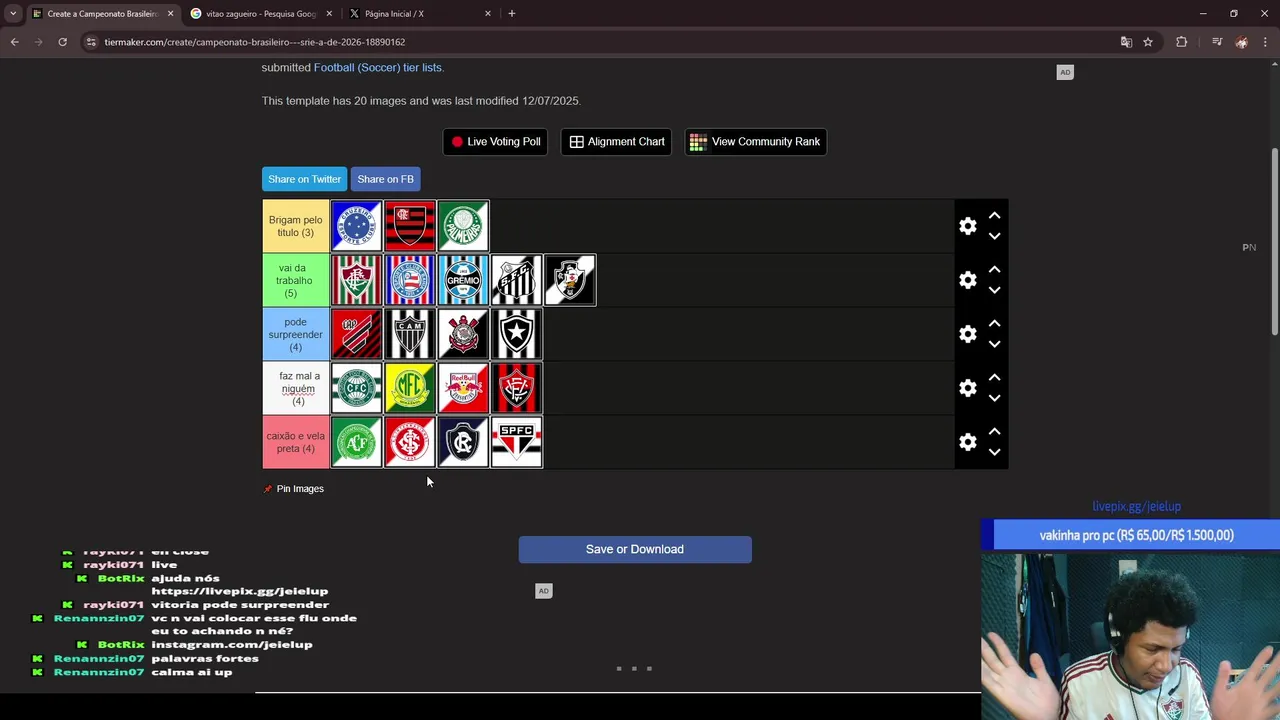Share tier list on Twitter
This screenshot has width=1280, height=720.
coord(304,179)
